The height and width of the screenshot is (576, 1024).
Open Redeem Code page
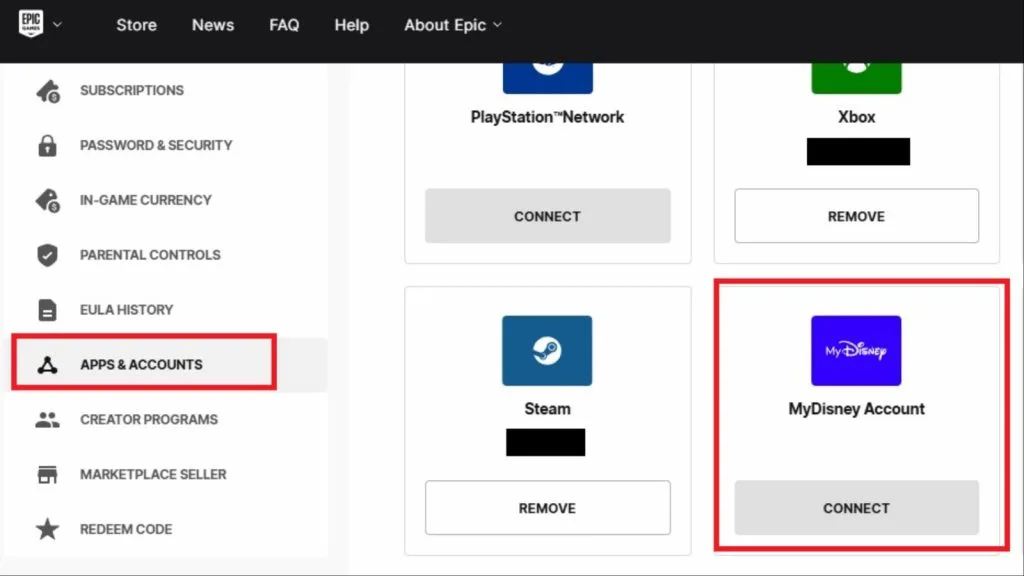pos(126,529)
